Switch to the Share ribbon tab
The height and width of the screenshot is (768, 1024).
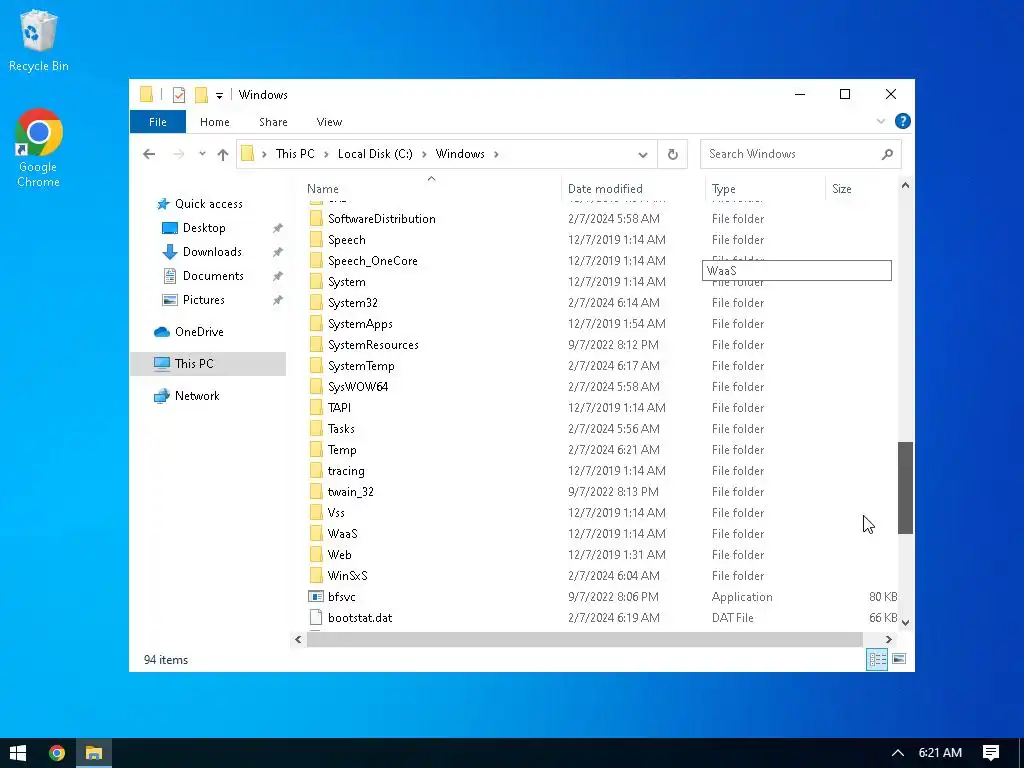pos(273,122)
